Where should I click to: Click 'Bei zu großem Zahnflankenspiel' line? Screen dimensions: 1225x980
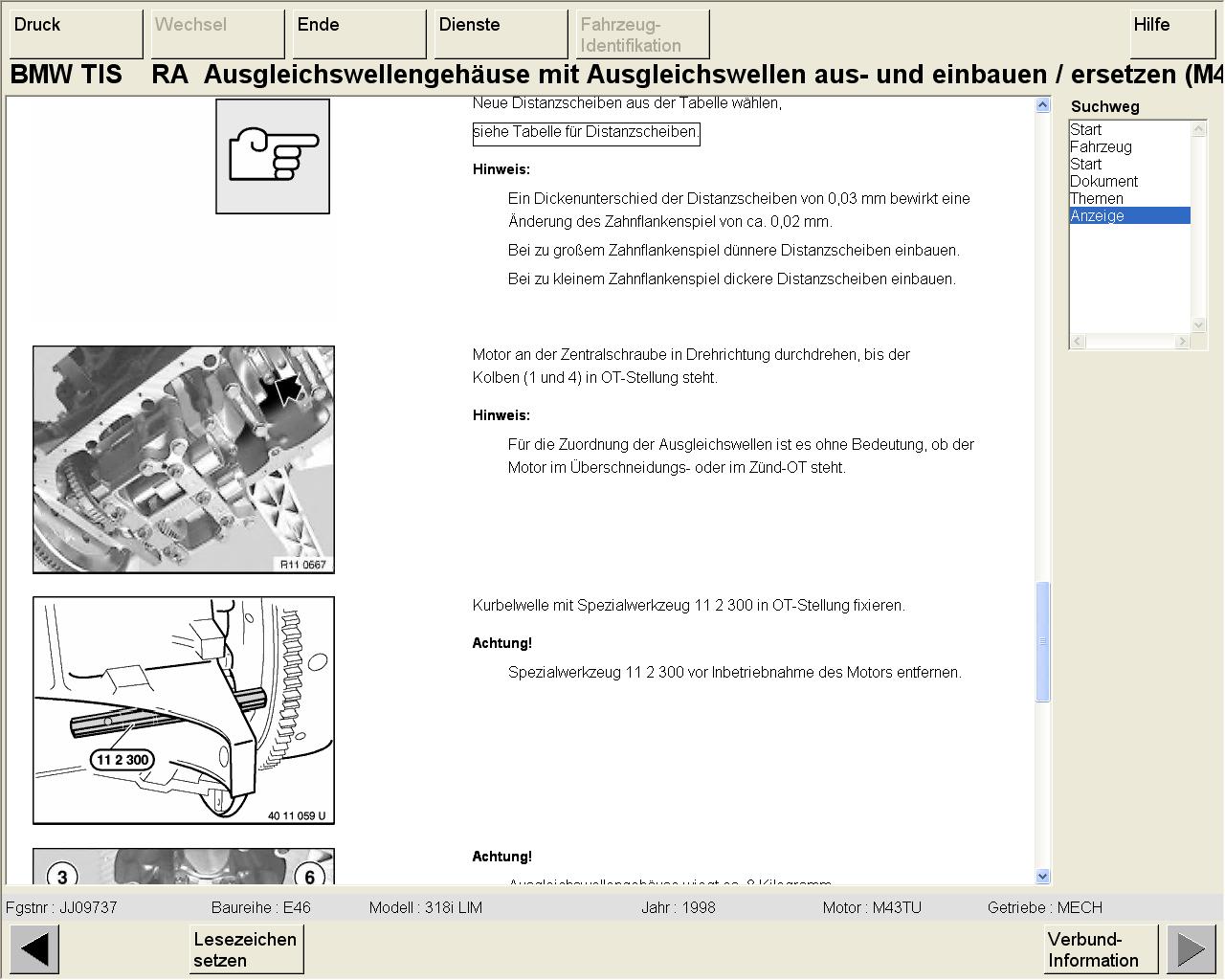pyautogui.click(x=734, y=250)
